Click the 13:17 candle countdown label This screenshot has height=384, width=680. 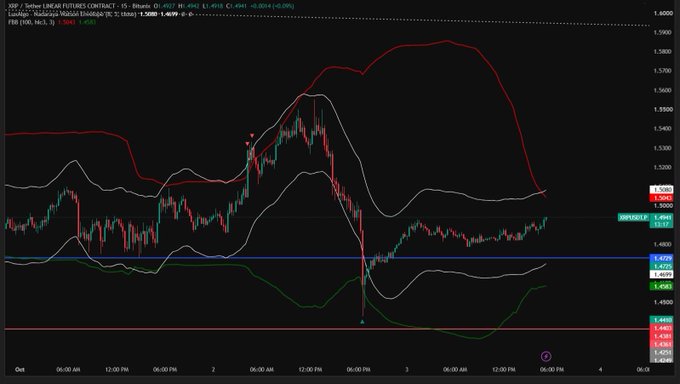(662, 224)
